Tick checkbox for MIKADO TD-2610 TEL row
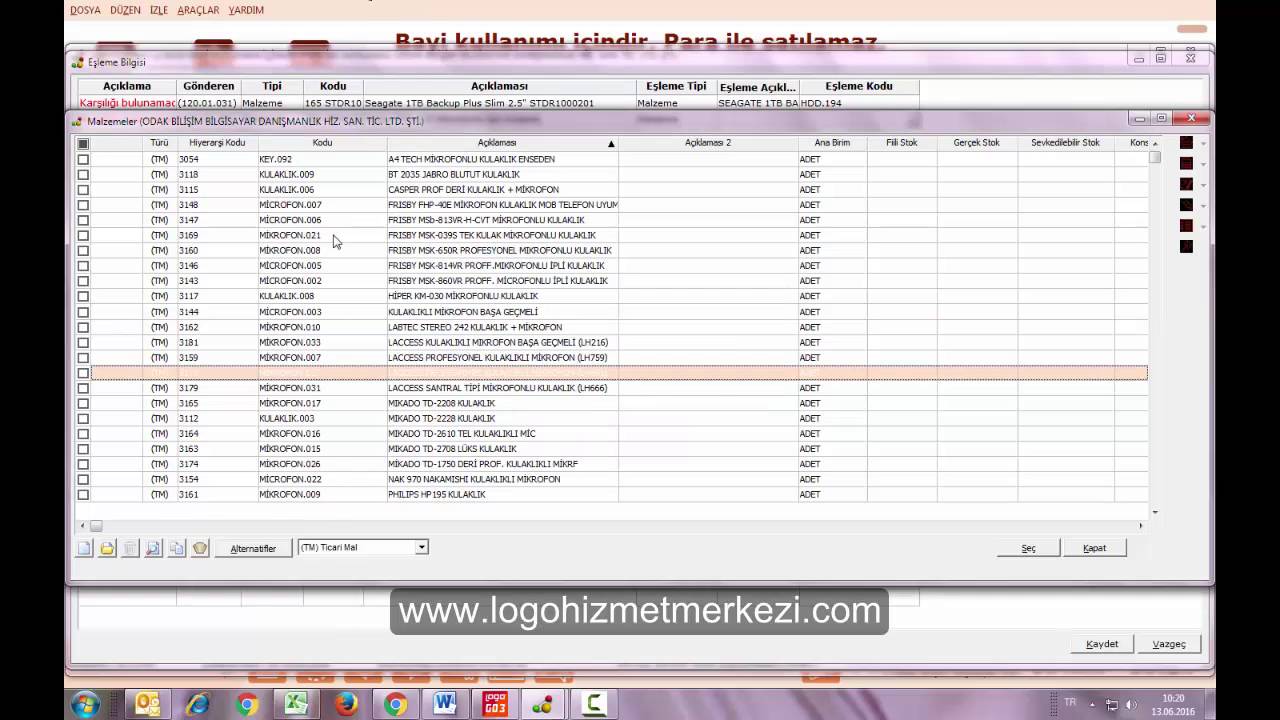1280x720 pixels. coord(83,433)
